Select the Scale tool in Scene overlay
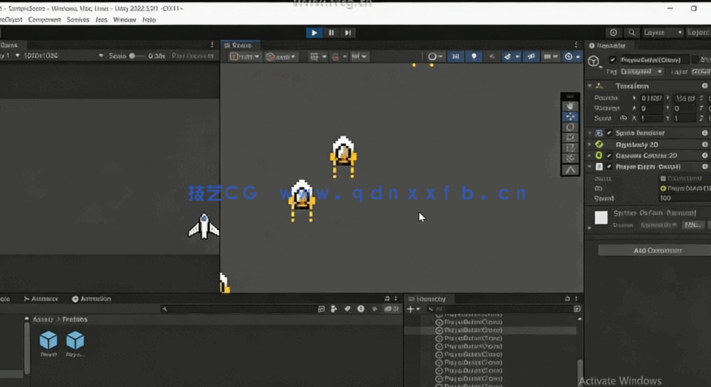Screen dimensions: 711x387 570,137
